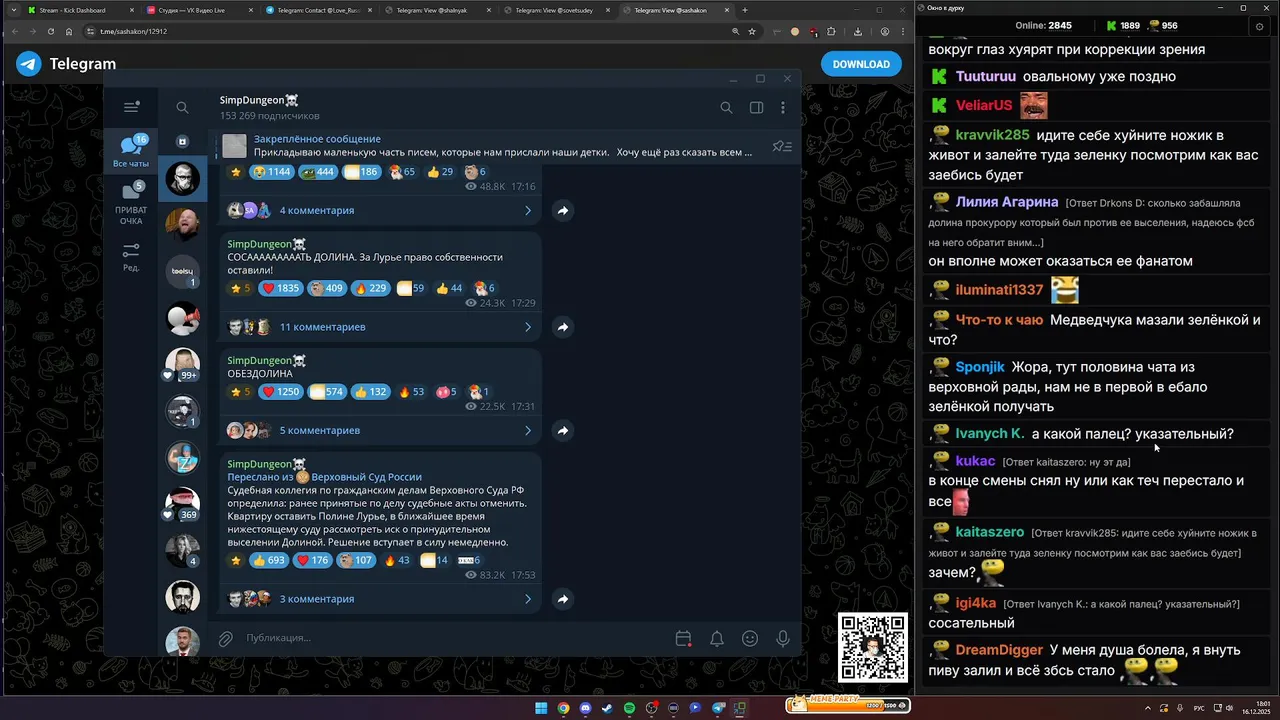The image size is (1280, 720).
Task: Open chat avatar with 99+ badge
Action: coord(182,363)
